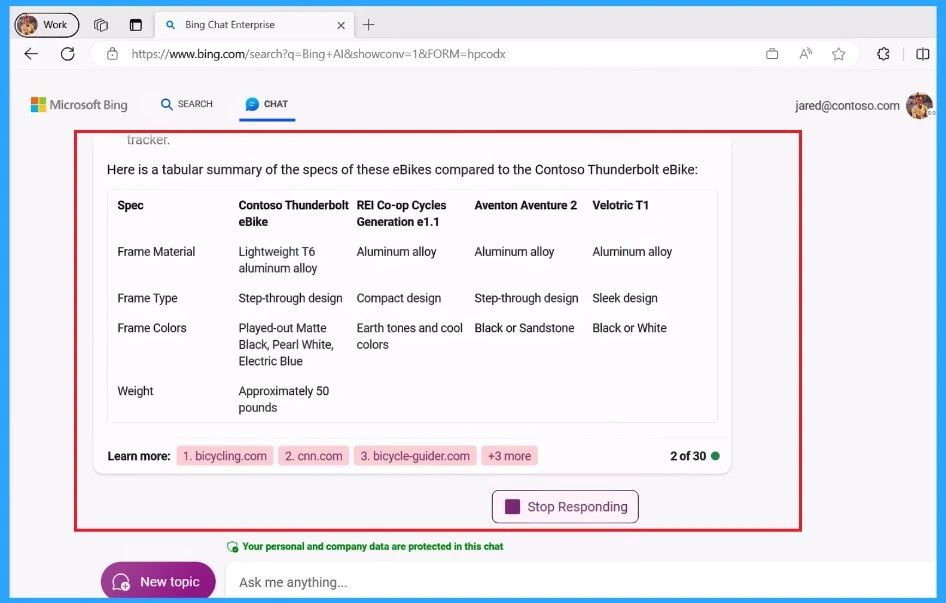
Task: Go back to the previous page
Action: (x=31, y=54)
